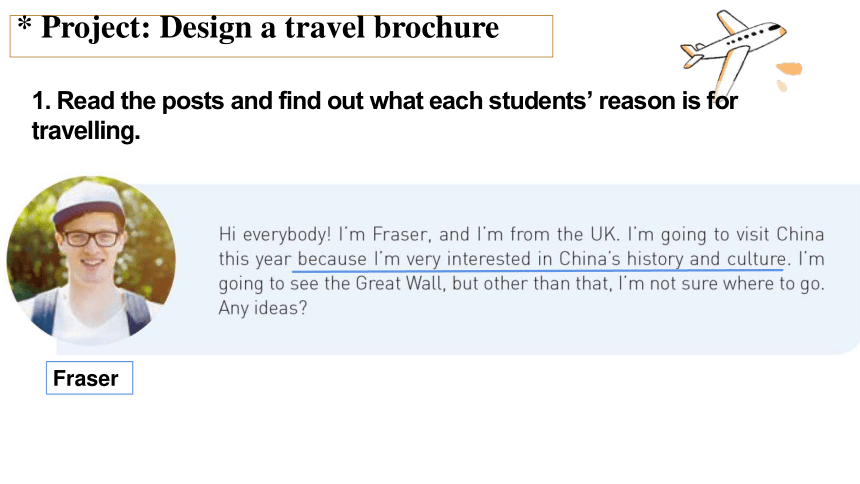Click the cap in Fraser's photo
The image size is (860, 484).
[x=89, y=203]
